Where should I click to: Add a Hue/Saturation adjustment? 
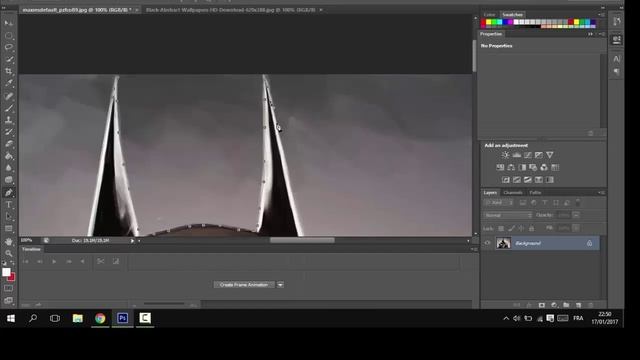tap(500, 167)
